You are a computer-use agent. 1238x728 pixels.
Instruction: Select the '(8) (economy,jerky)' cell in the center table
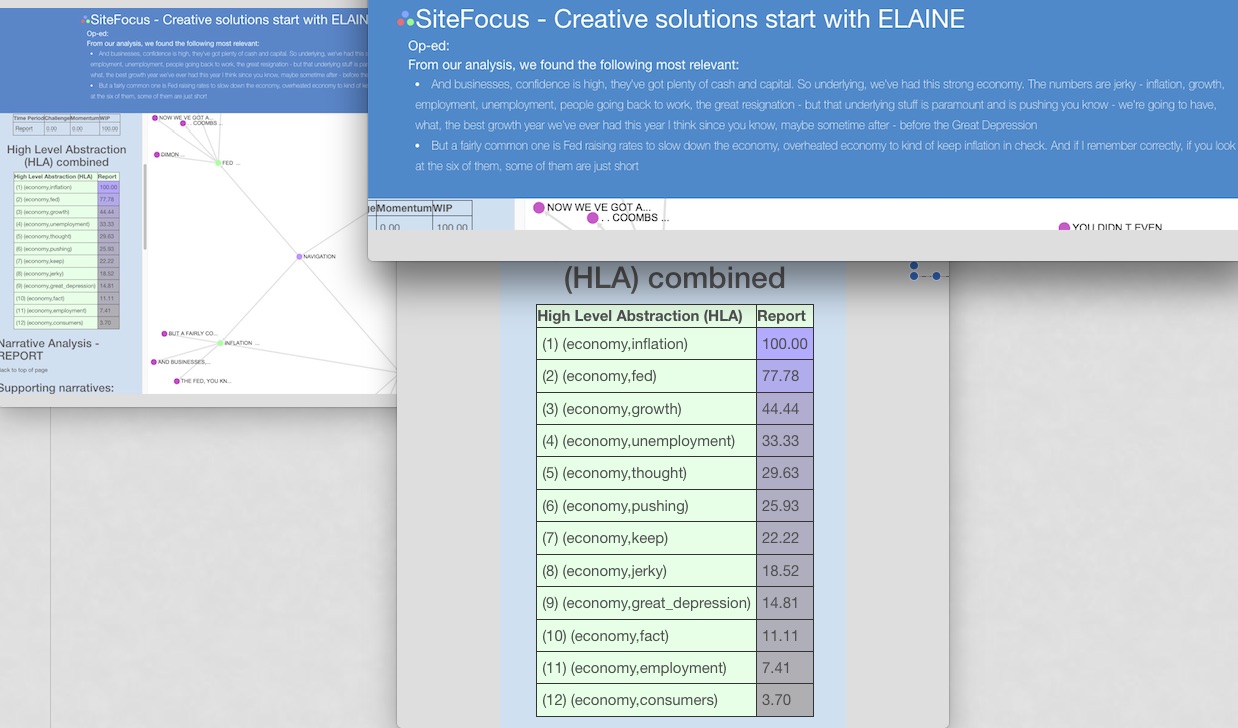tap(646, 571)
